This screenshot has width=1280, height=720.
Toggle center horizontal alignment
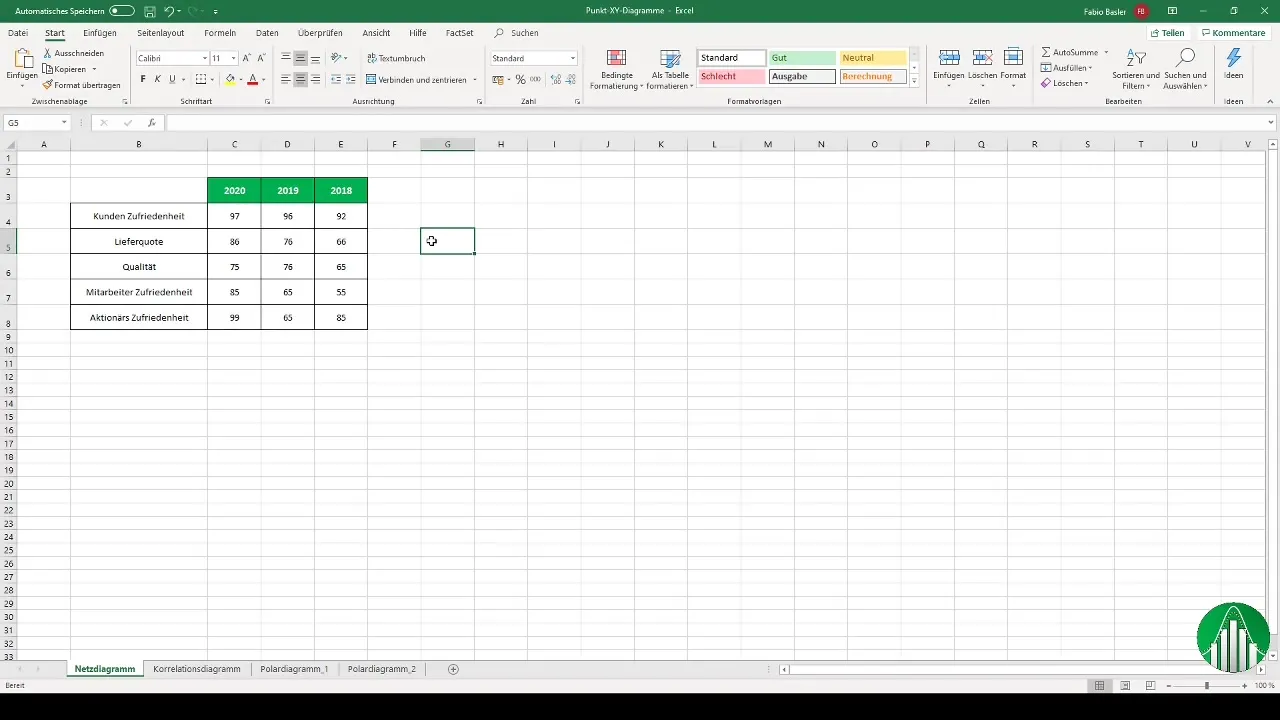coord(300,79)
